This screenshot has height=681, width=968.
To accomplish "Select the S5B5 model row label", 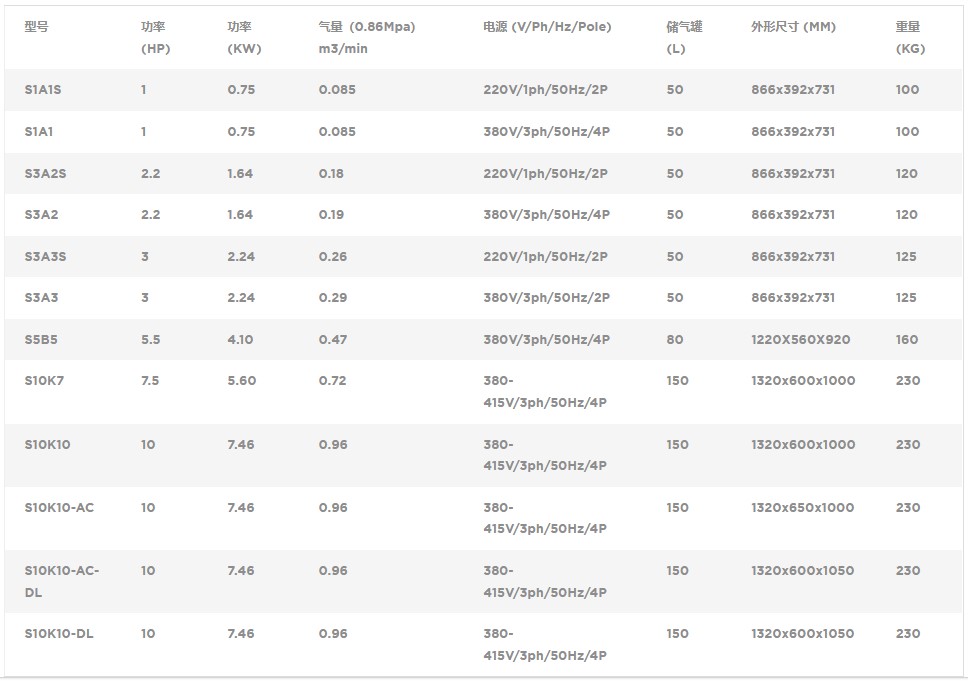I will (x=41, y=340).
